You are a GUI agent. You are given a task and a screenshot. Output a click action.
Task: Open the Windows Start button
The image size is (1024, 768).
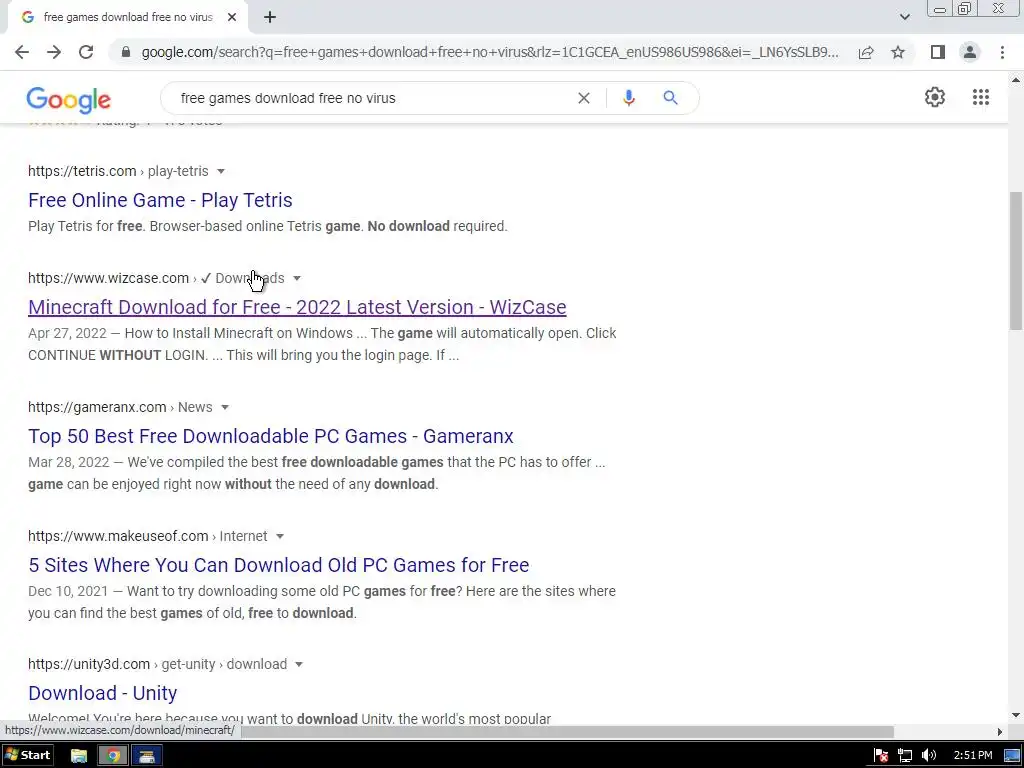(27, 756)
